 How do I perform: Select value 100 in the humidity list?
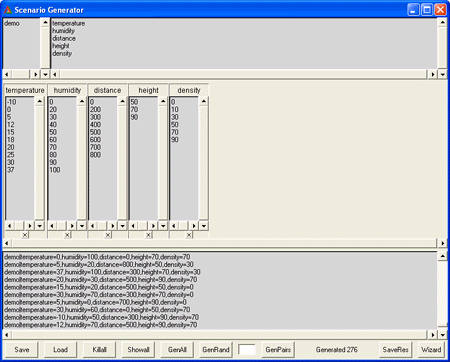55,170
